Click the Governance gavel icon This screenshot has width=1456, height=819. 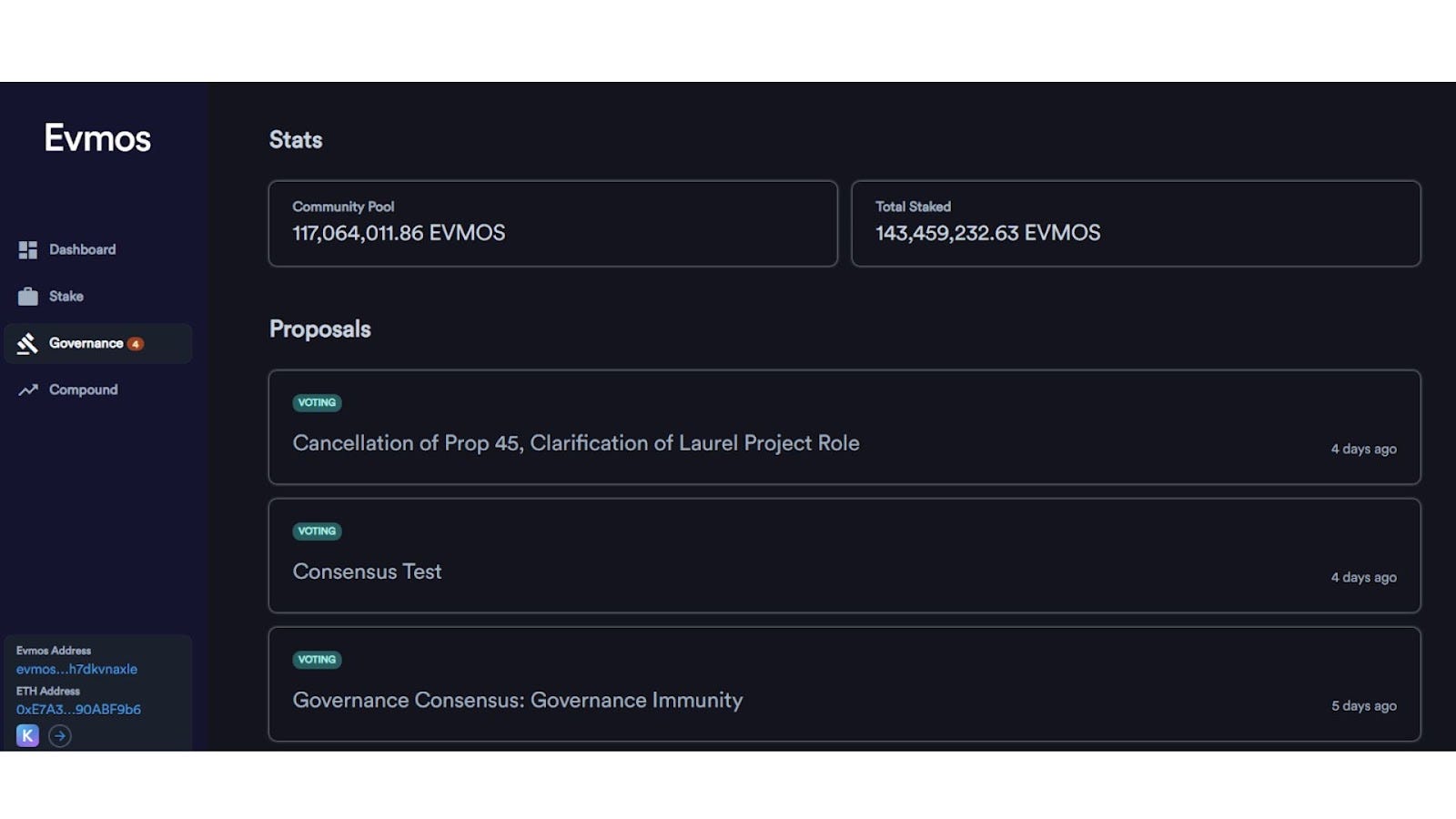(x=28, y=343)
